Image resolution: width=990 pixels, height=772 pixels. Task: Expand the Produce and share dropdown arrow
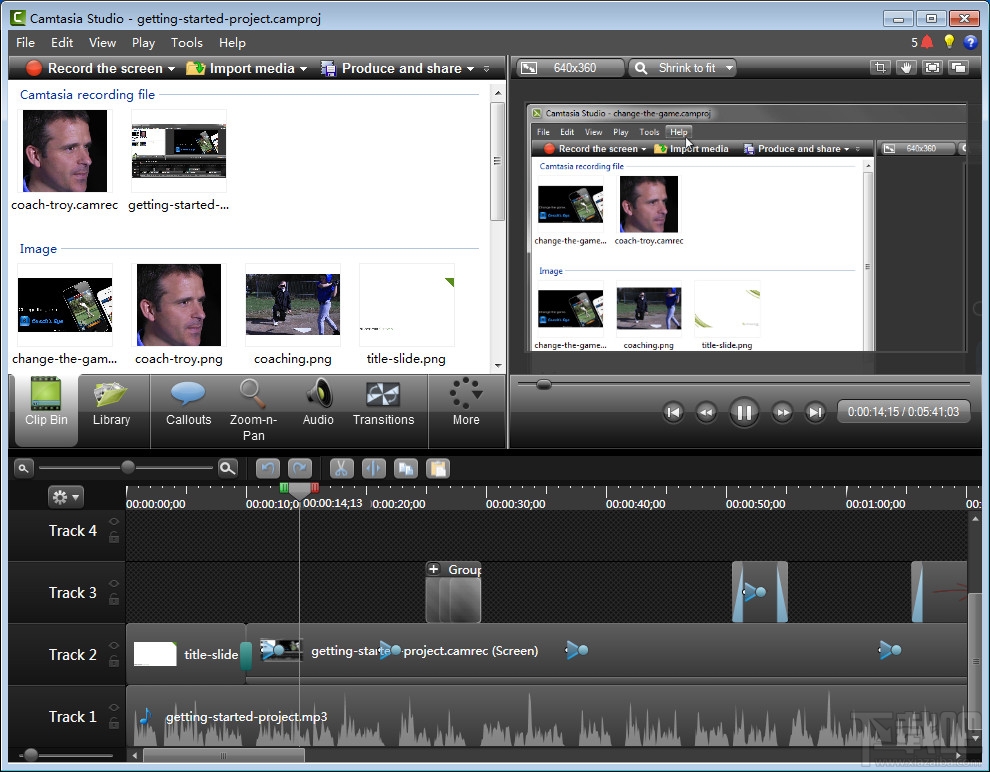pos(470,69)
